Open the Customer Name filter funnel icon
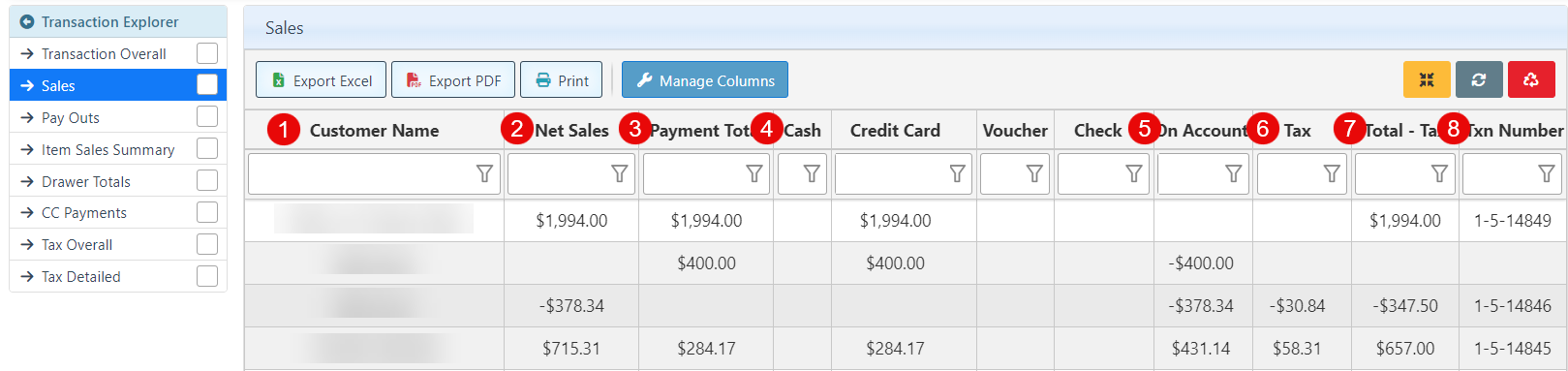Screen dimensions: 1568x371 point(484,173)
